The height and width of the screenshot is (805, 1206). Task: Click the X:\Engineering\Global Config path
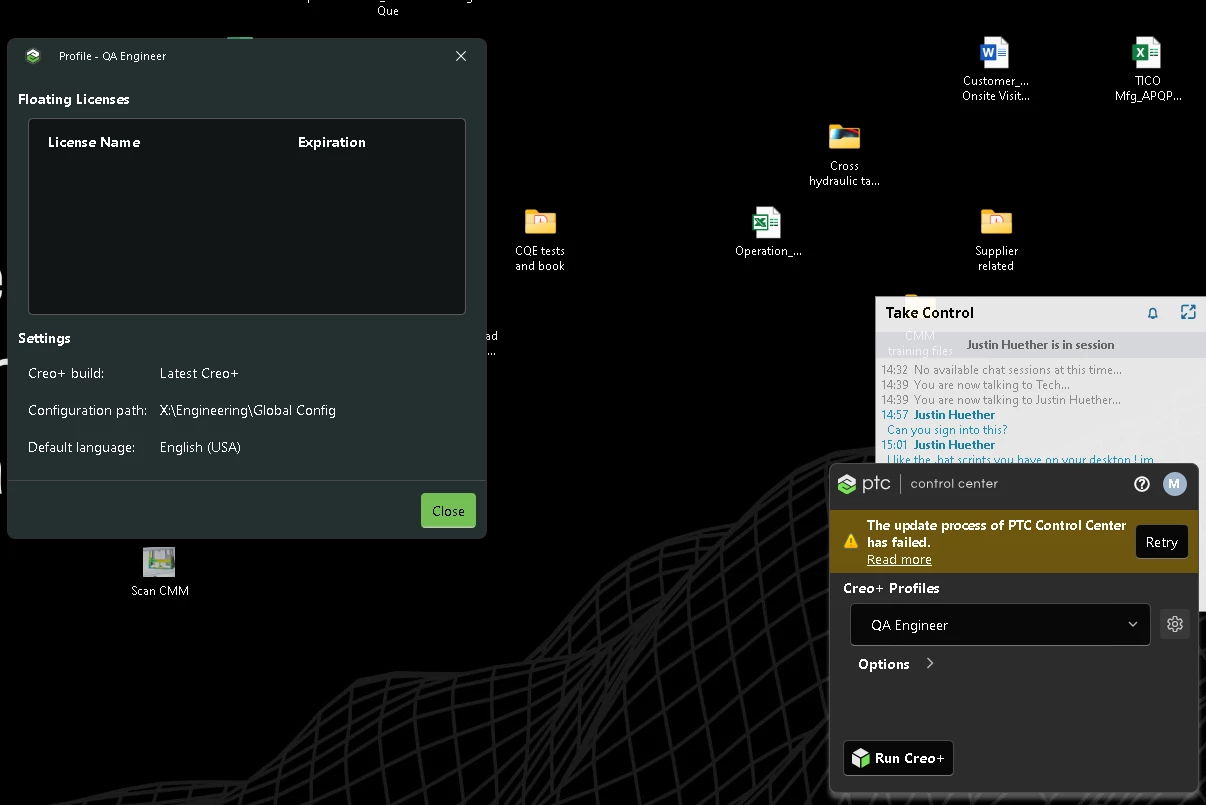(248, 410)
